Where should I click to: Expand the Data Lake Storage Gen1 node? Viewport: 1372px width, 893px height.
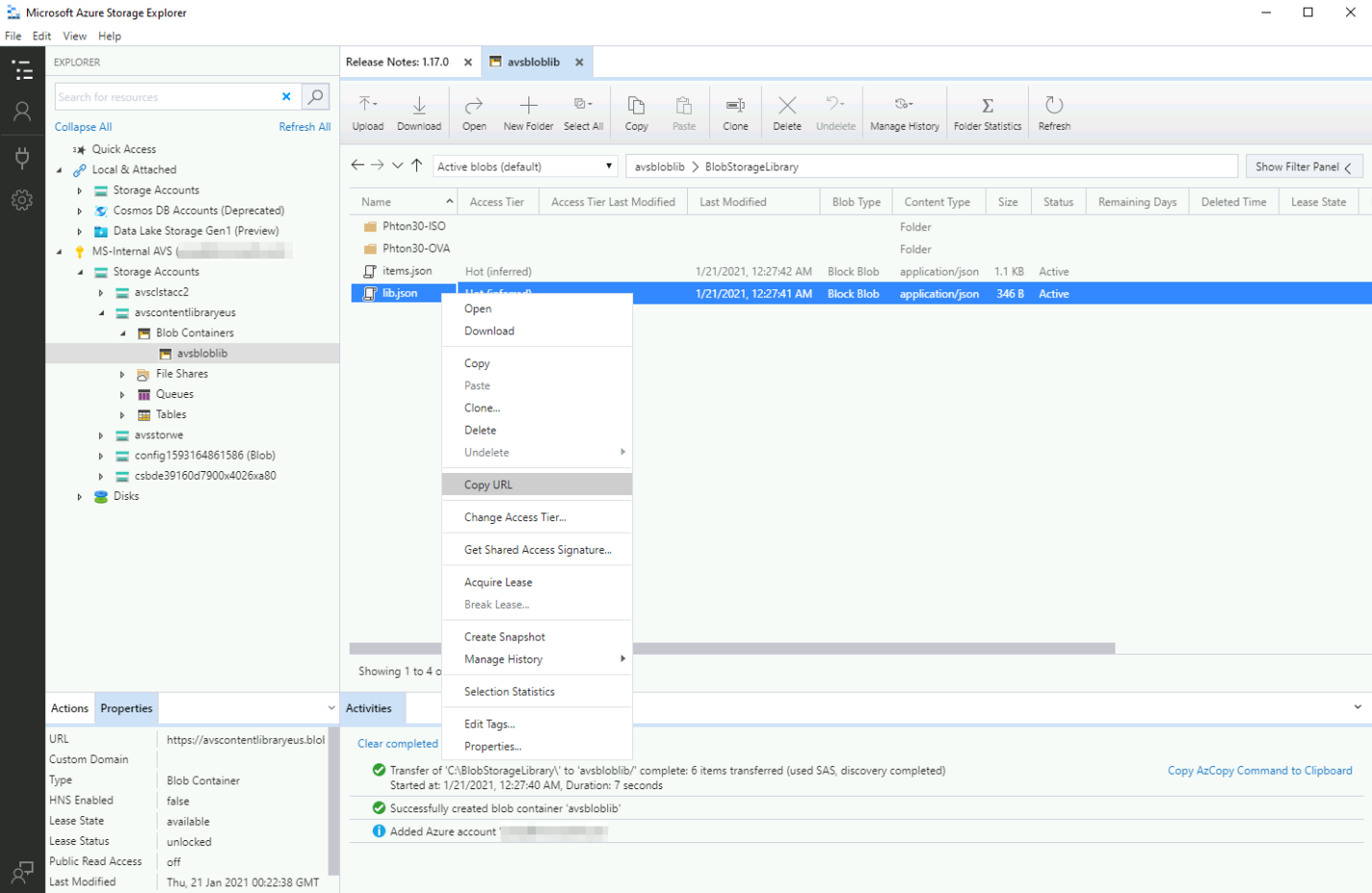pyautogui.click(x=80, y=232)
